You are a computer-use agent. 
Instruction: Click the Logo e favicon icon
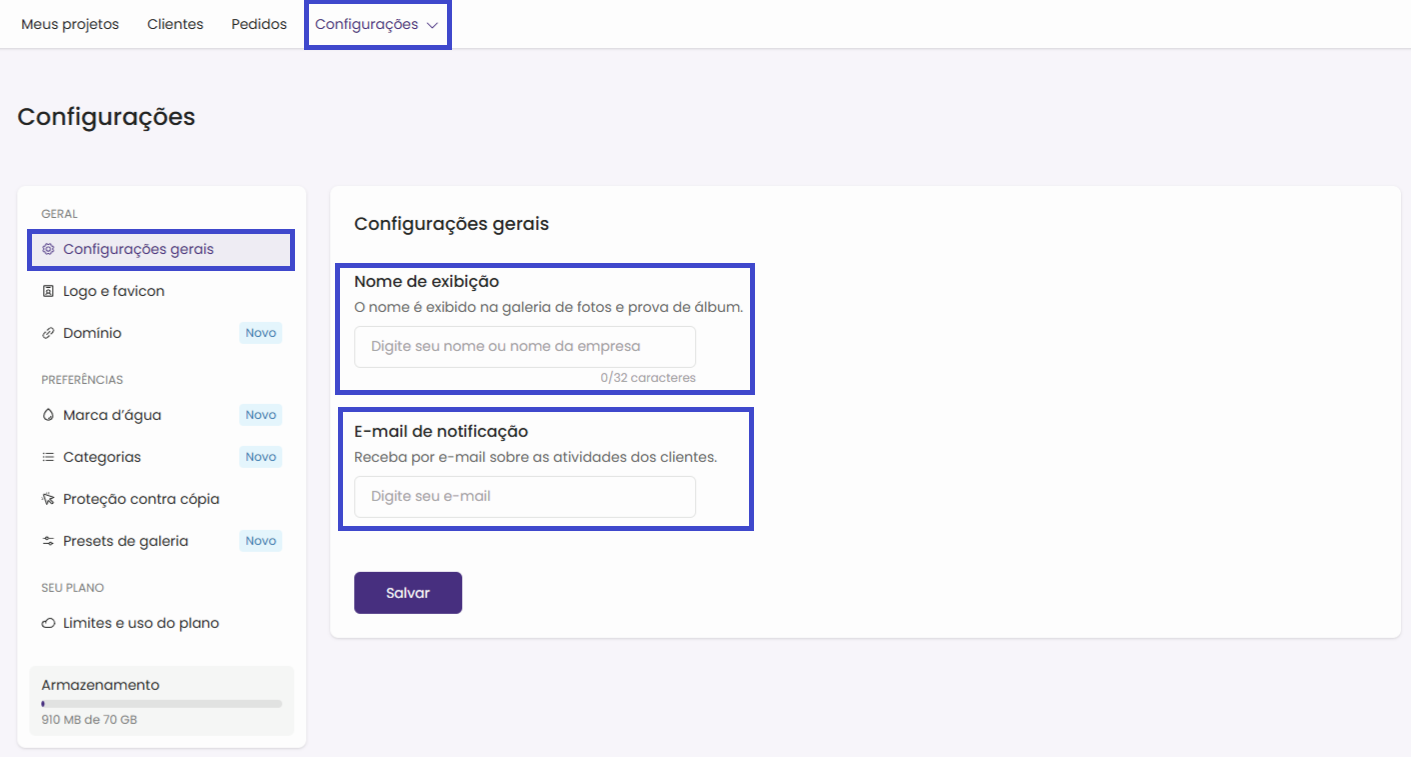coord(48,291)
